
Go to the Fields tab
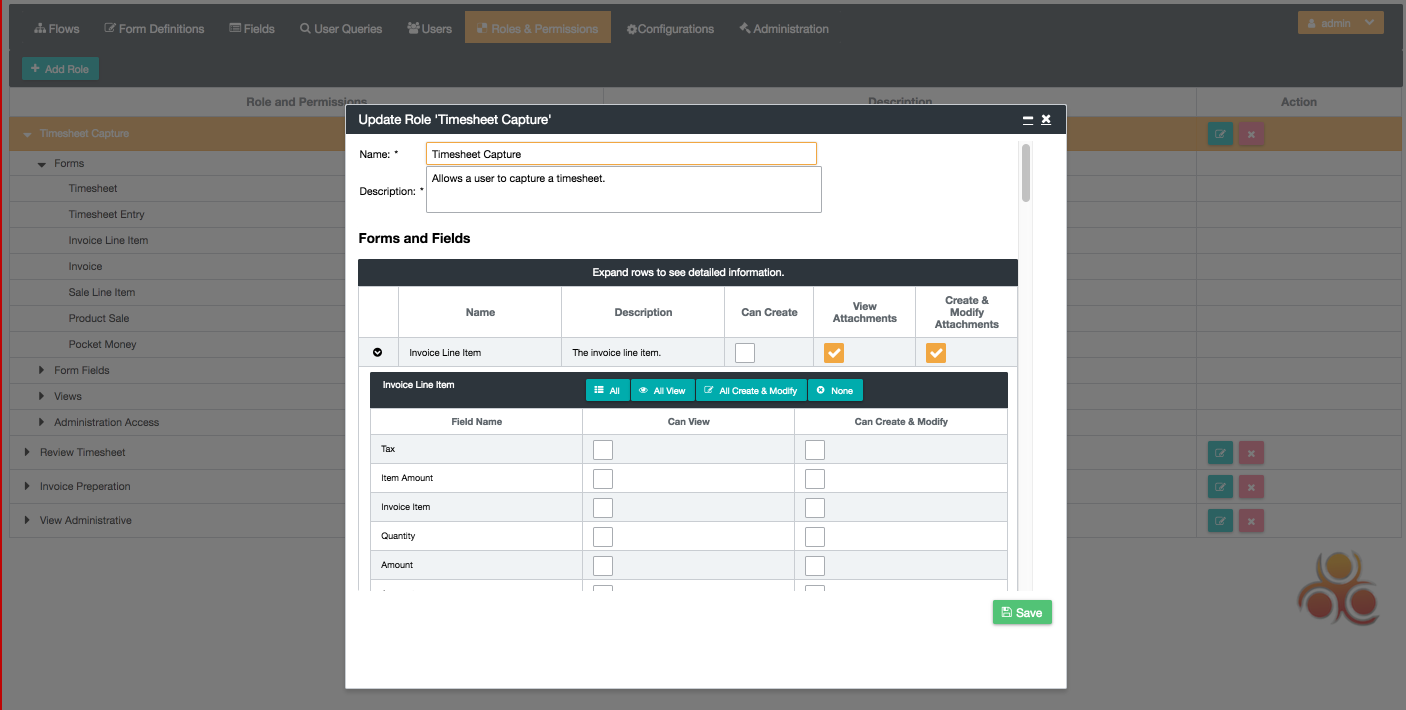[252, 29]
